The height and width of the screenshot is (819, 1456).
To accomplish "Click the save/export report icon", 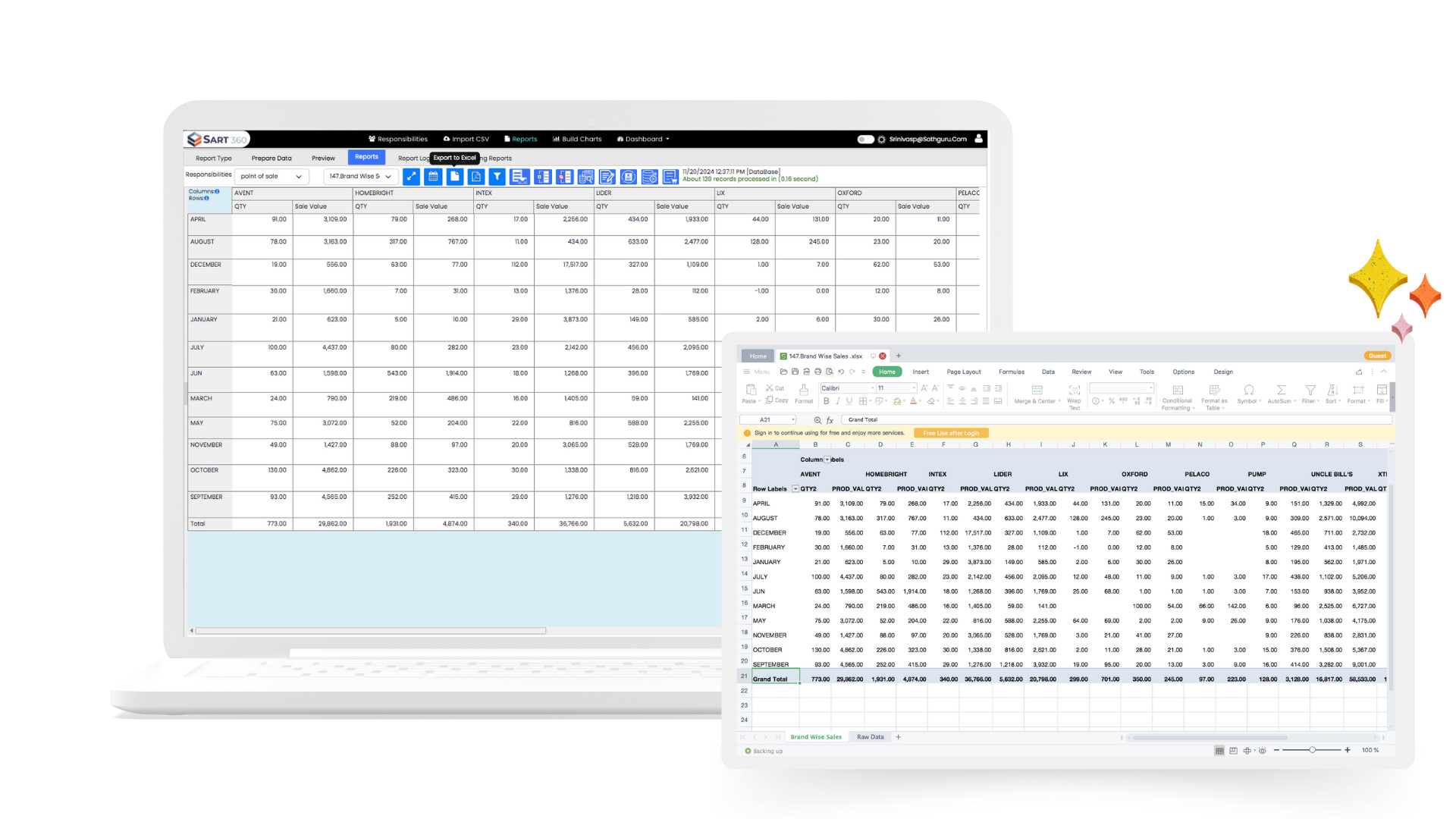I will click(x=455, y=176).
